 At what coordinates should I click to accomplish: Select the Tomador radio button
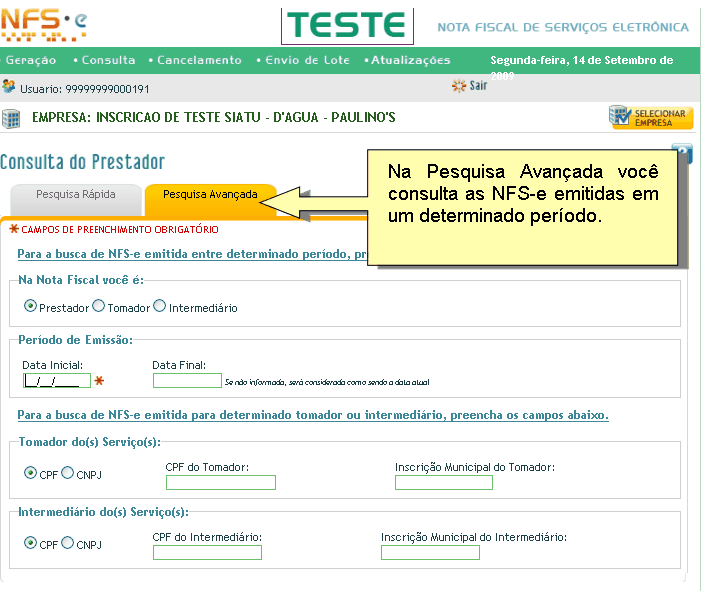click(99, 306)
